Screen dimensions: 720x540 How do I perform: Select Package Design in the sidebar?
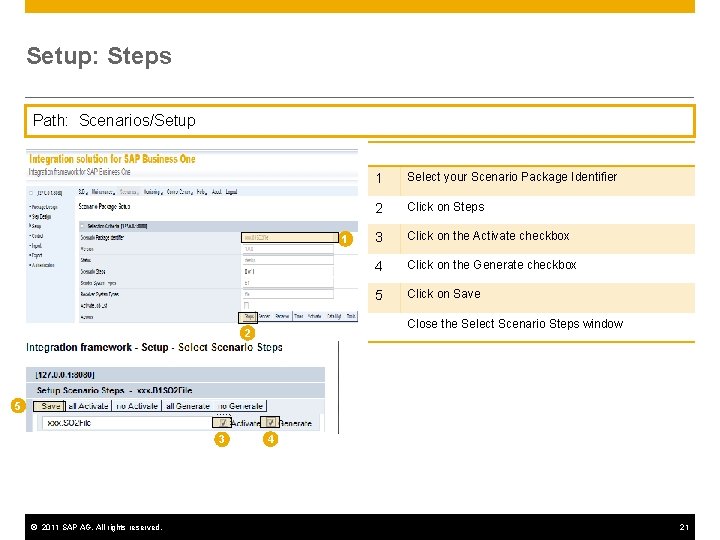point(44,207)
